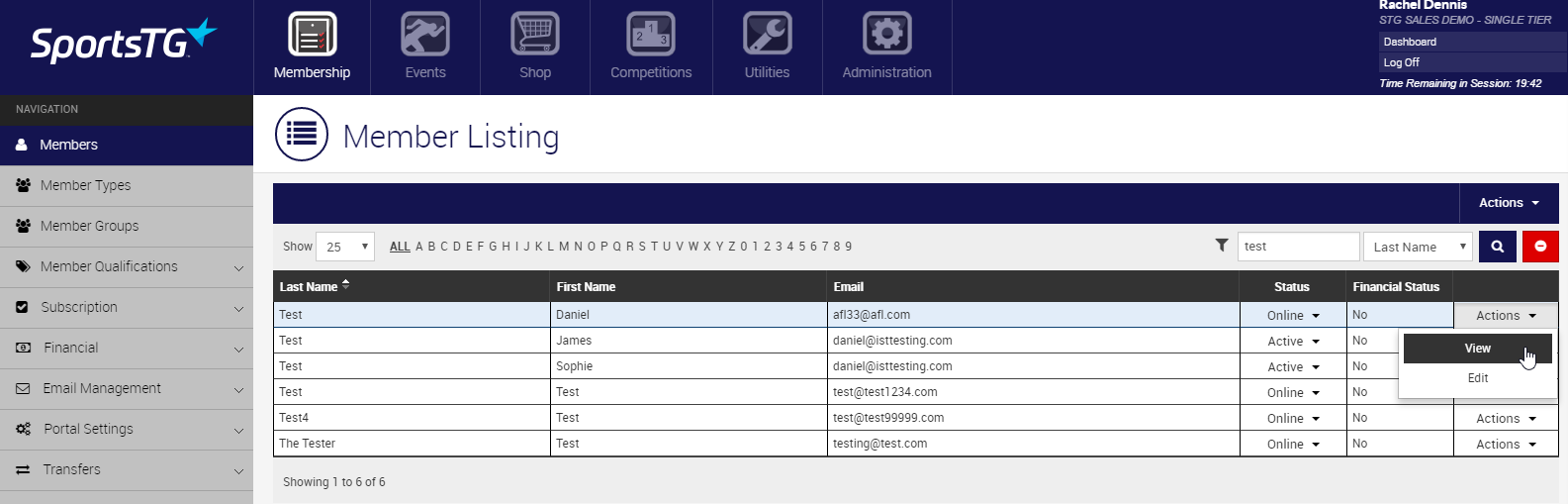Expand Subscription sidebar section
The width and height of the screenshot is (1568, 504).
tap(127, 307)
